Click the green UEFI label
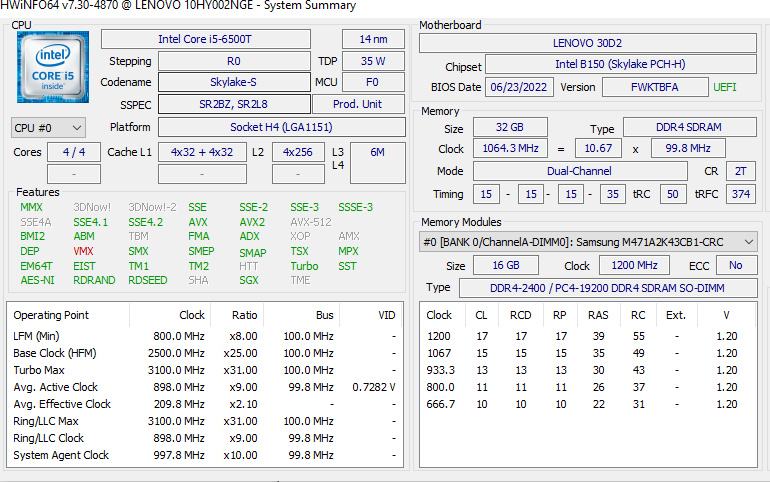This screenshot has width=770, height=482. pos(724,87)
